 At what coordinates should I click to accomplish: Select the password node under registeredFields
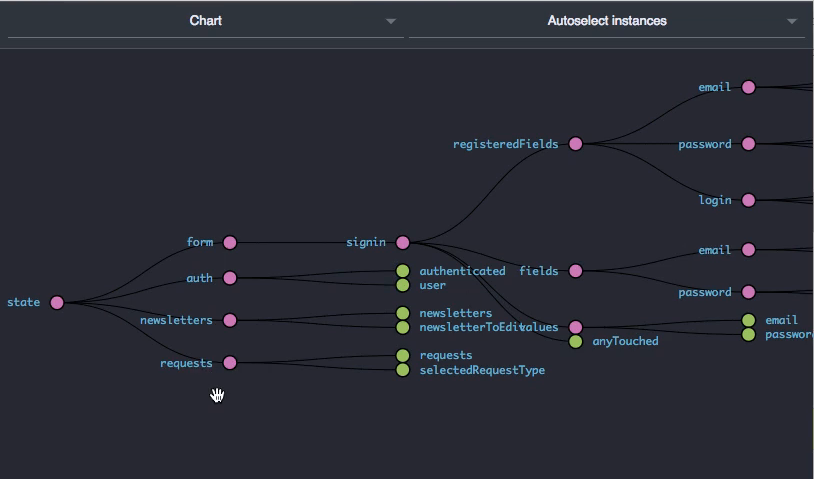tap(748, 144)
